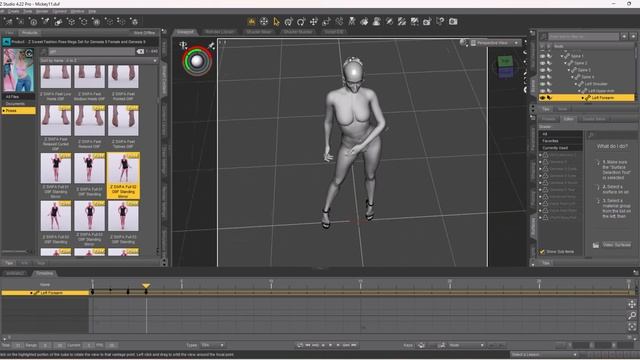
Task: Click the help cursor question-mark toolbar icon
Action: [x=440, y=21]
